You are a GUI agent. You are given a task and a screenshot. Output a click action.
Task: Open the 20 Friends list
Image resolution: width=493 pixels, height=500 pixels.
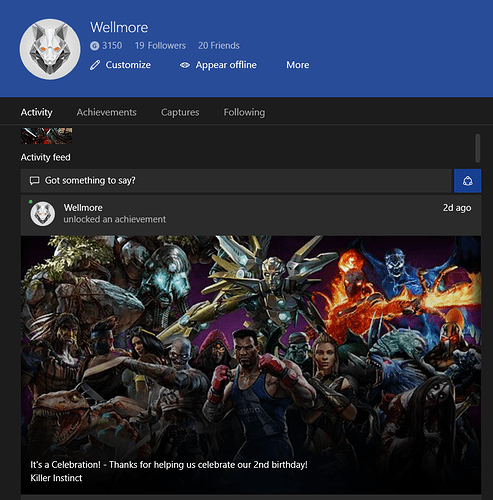(219, 46)
